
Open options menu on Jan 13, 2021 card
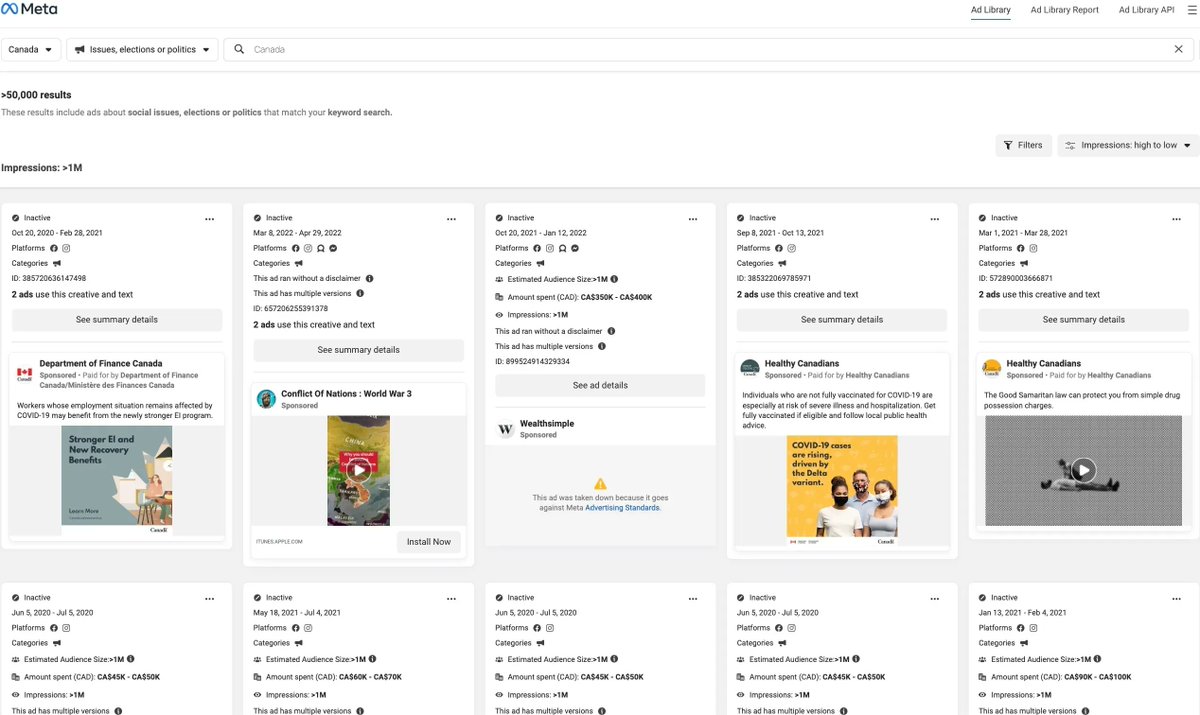click(x=1177, y=598)
